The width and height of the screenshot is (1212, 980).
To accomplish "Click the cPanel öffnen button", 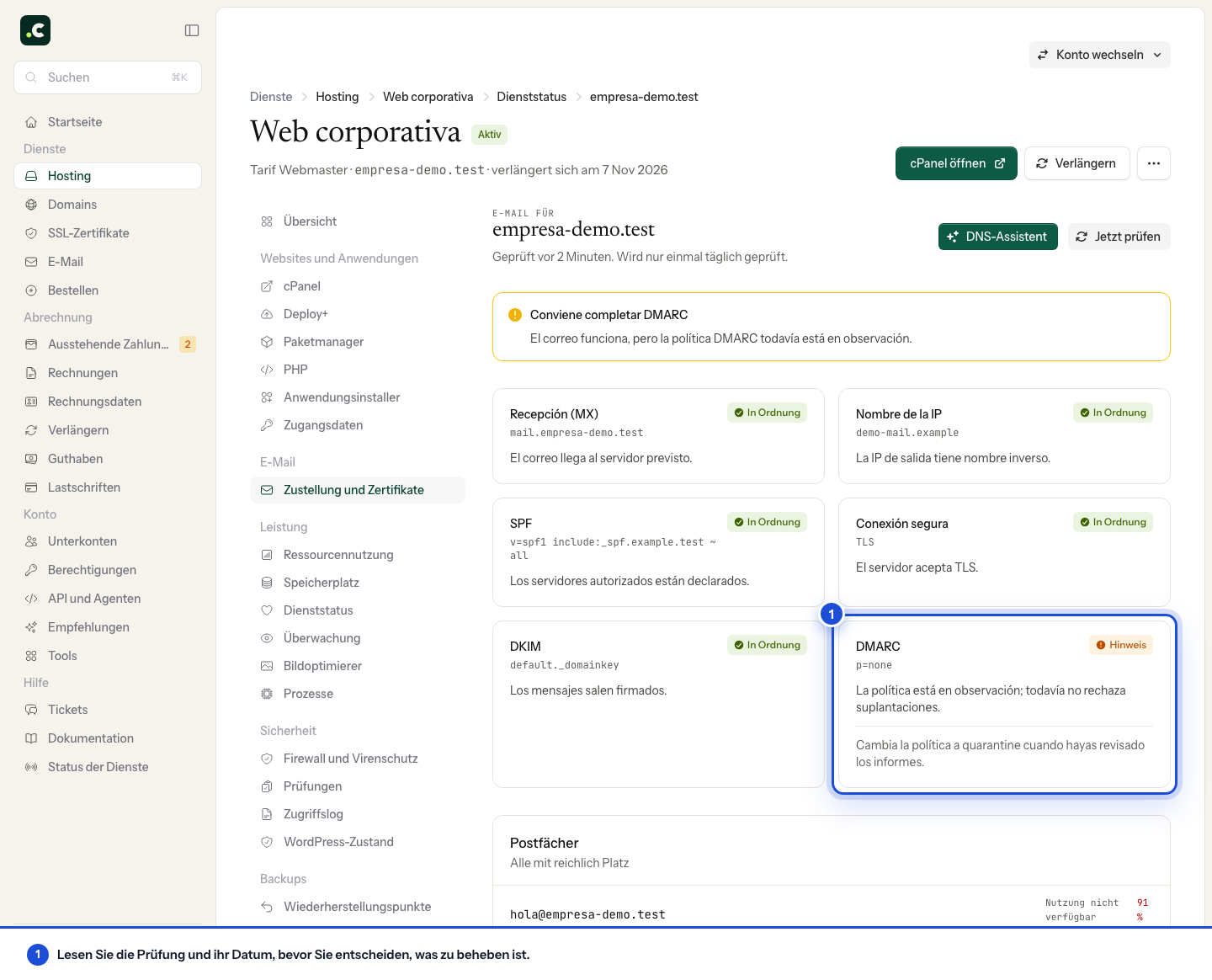I will [x=956, y=163].
